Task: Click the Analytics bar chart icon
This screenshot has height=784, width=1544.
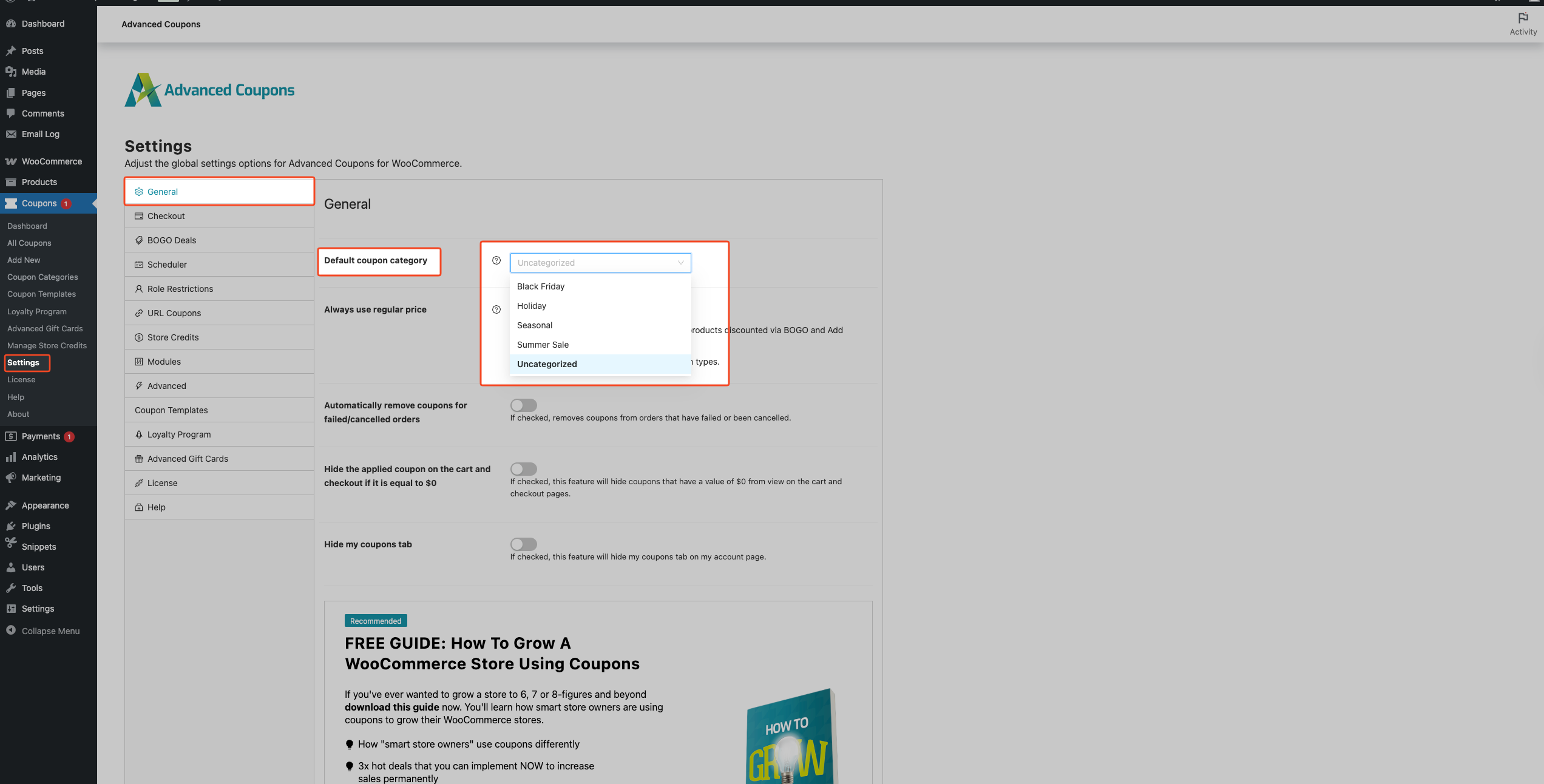Action: click(x=11, y=457)
